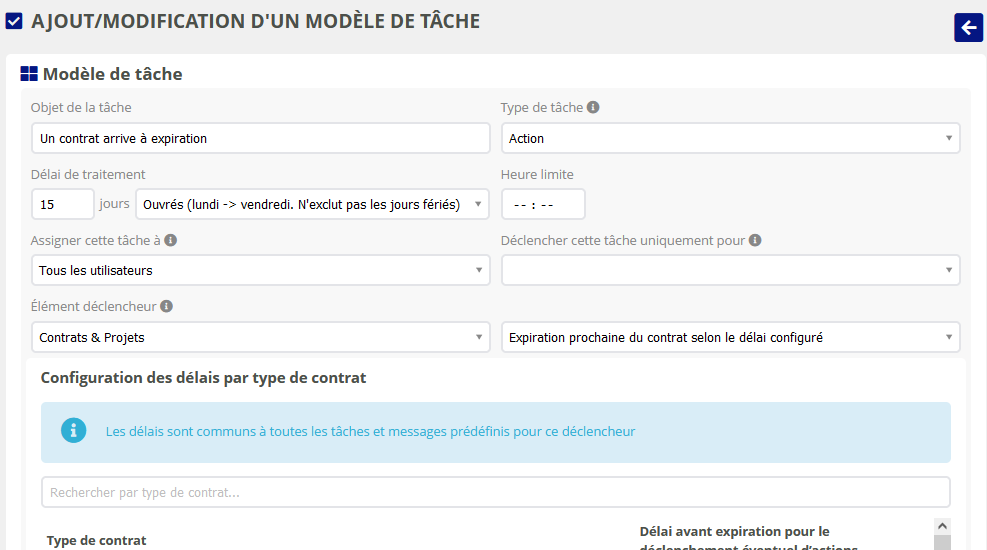The width and height of the screenshot is (987, 550).
Task: Open the Ouvrés days type dropdown
Action: click(x=312, y=204)
